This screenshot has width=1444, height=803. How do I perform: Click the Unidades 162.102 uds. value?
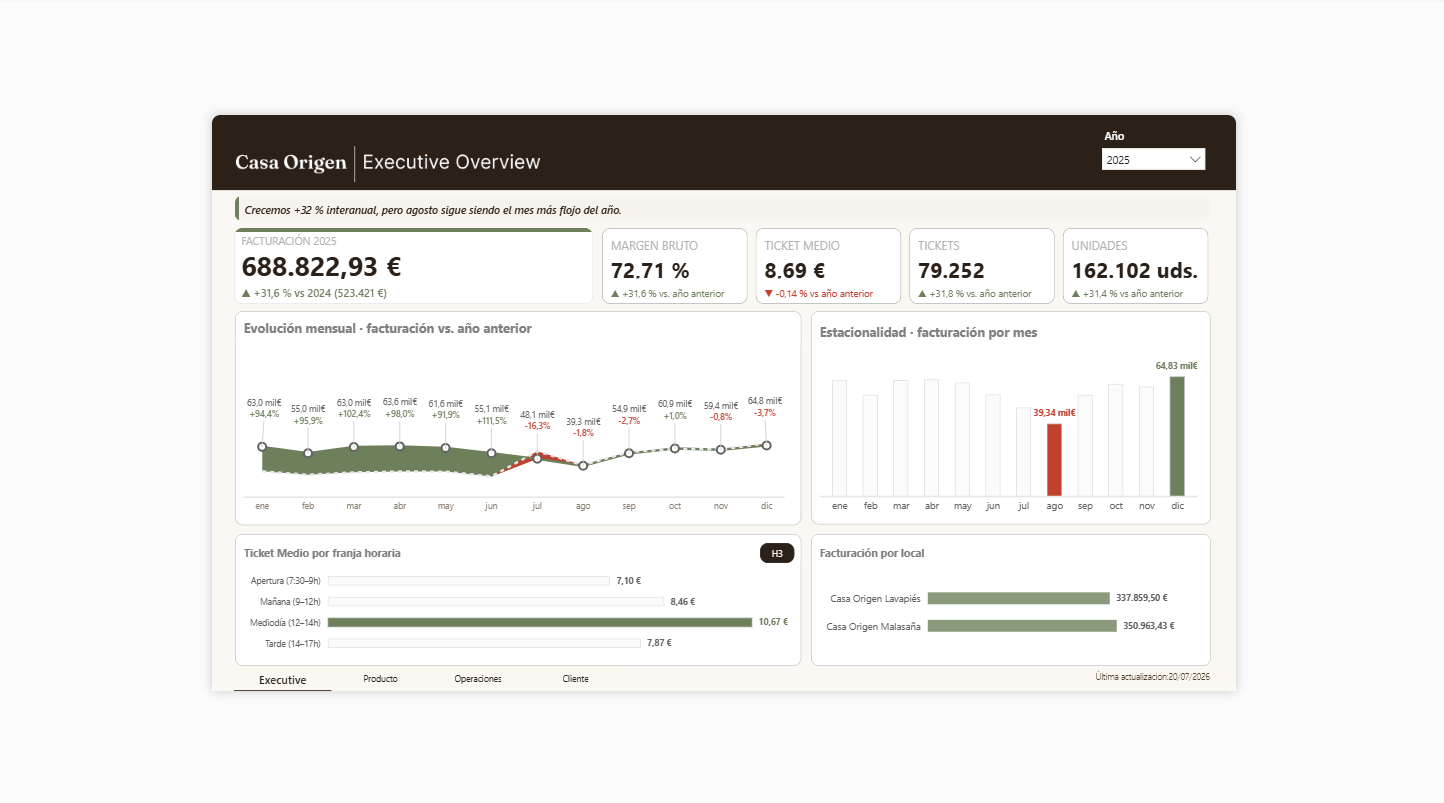[1134, 271]
